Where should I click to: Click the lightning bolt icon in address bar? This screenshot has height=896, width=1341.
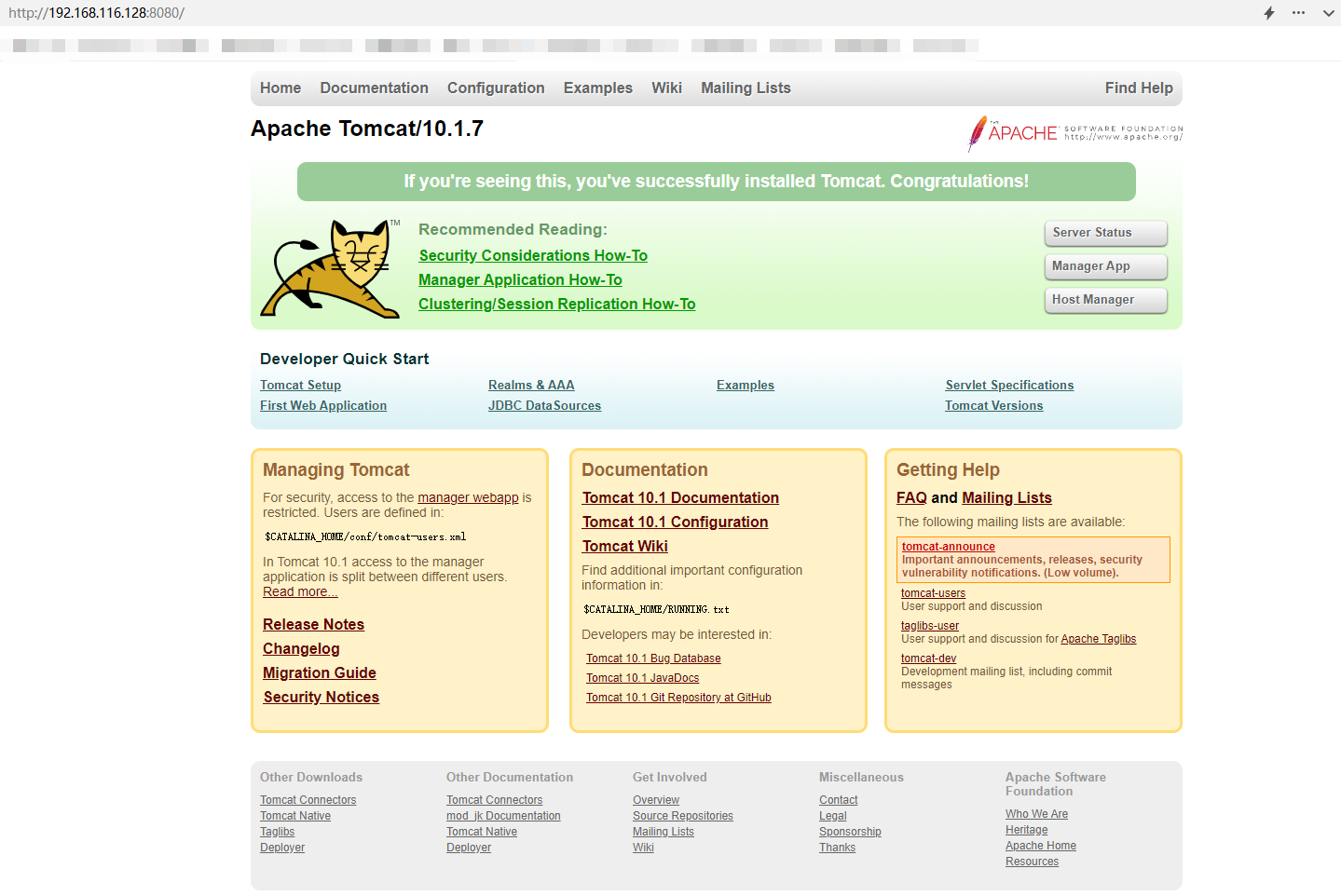pos(1268,13)
